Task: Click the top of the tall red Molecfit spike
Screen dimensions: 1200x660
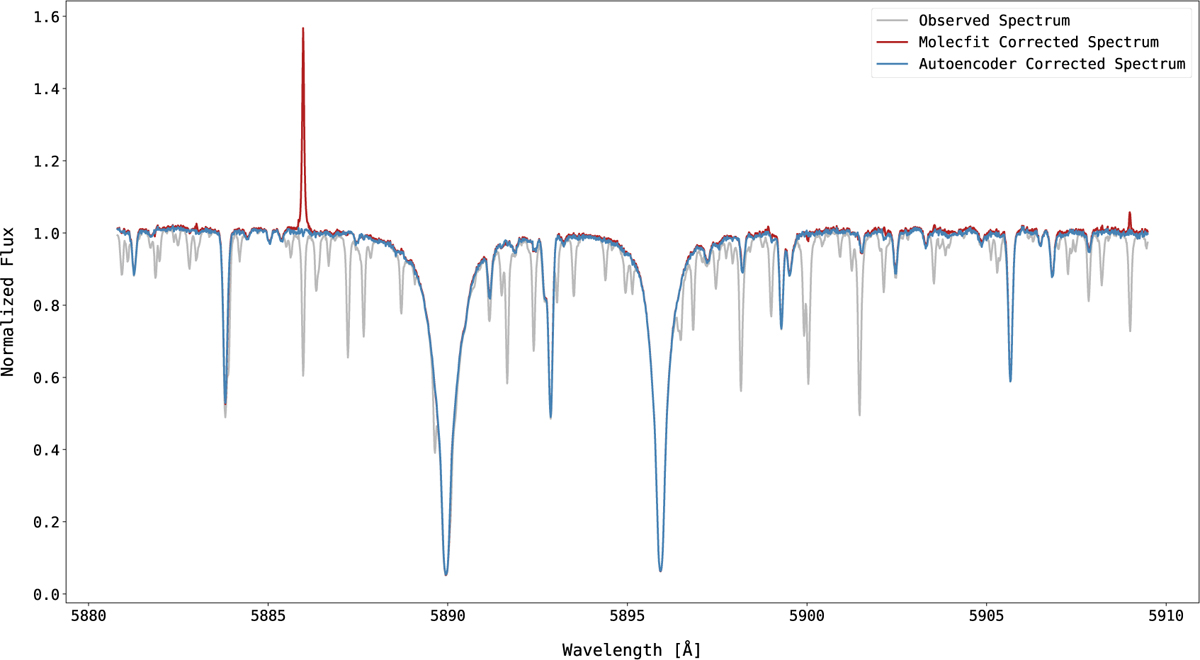Action: [x=303, y=29]
